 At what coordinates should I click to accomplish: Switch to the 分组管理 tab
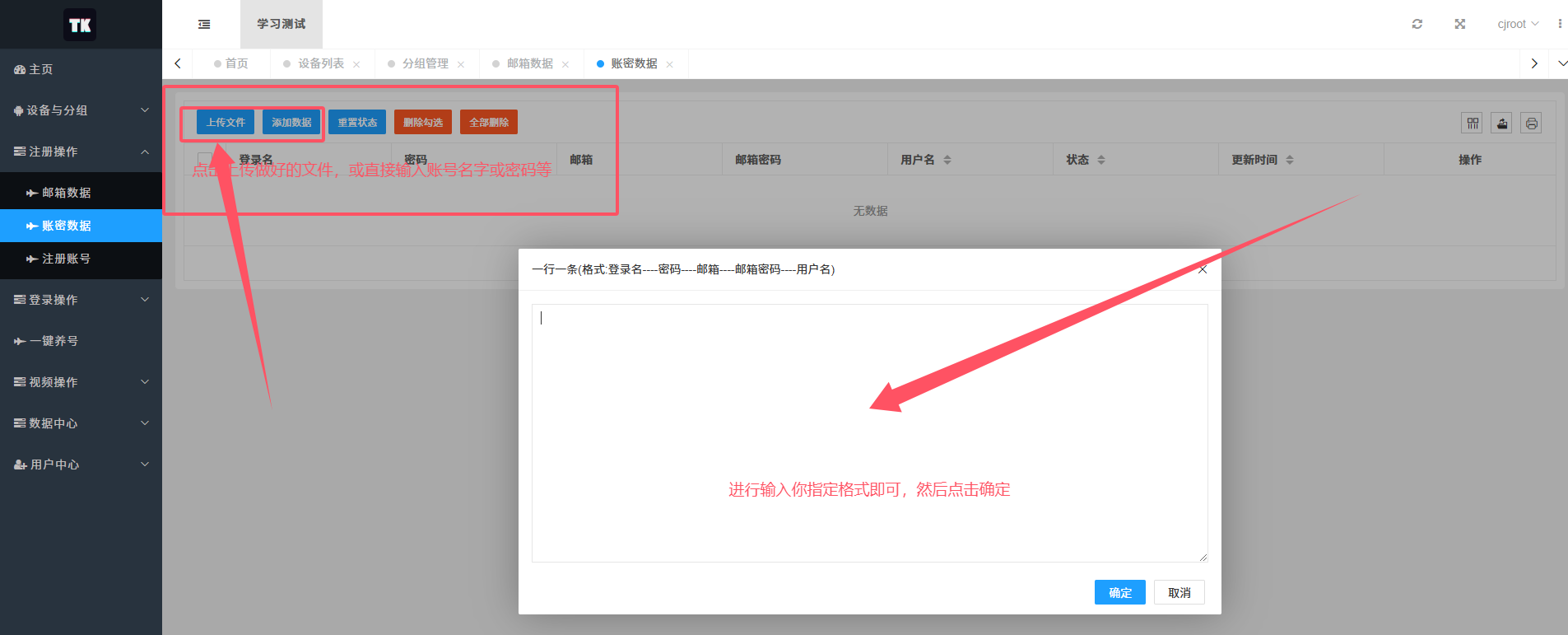point(426,63)
